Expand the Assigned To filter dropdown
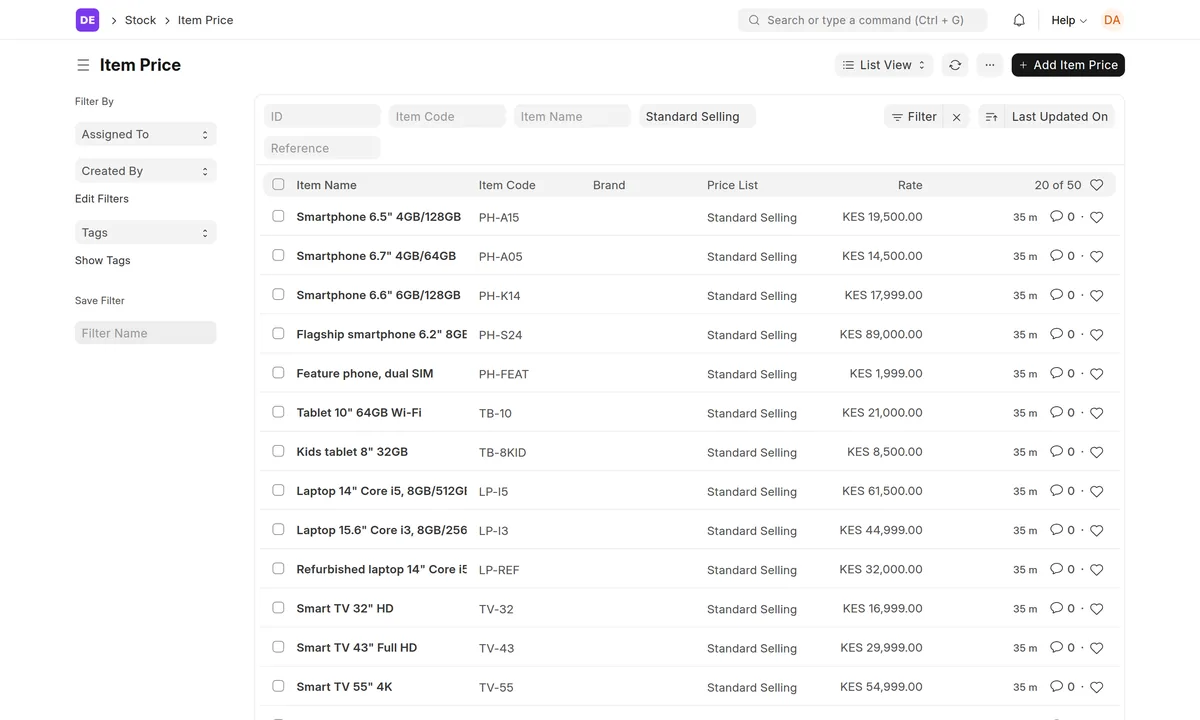Screen dimensions: 1200x720 146,134
